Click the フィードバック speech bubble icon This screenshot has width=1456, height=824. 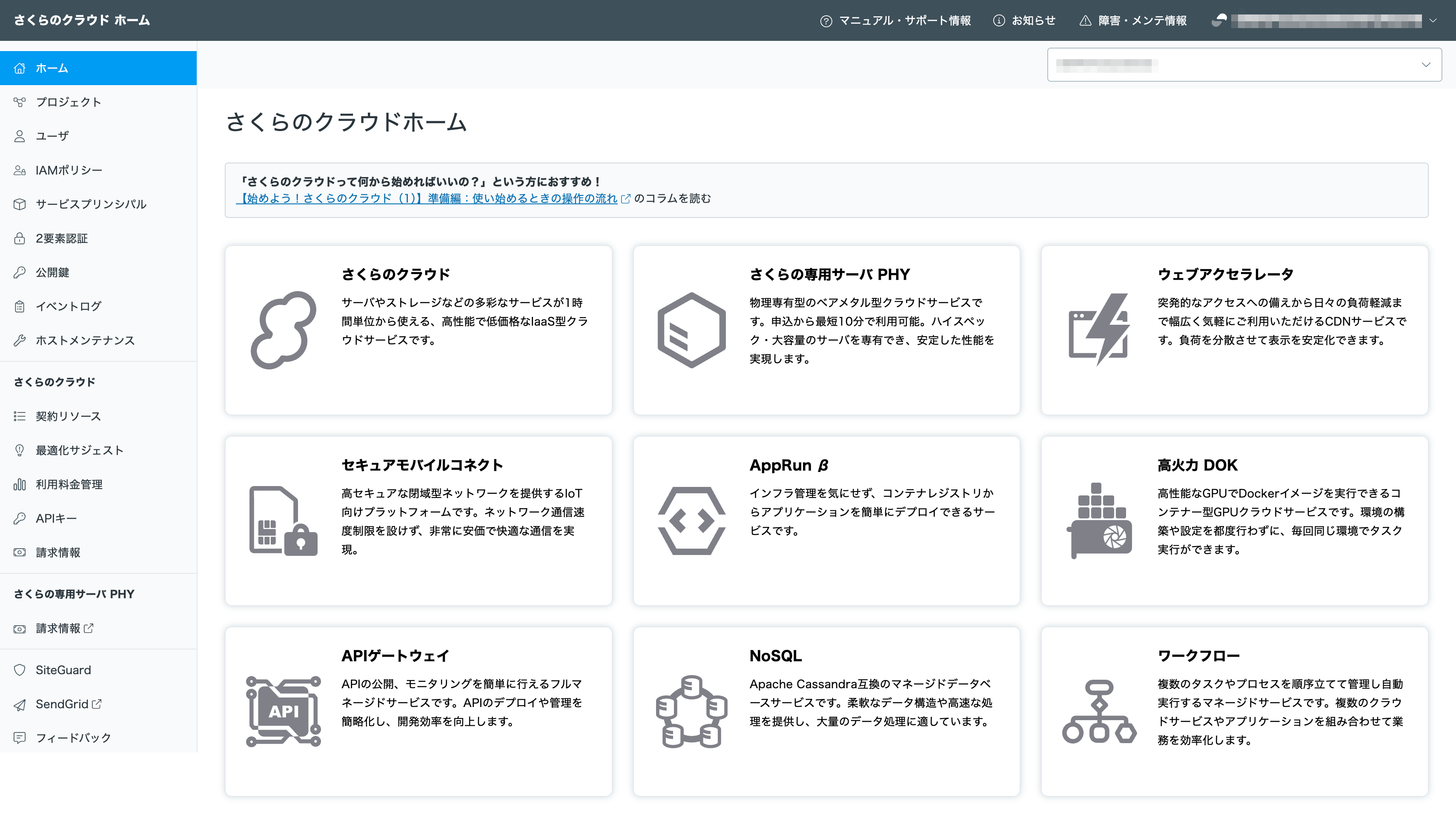[20, 738]
